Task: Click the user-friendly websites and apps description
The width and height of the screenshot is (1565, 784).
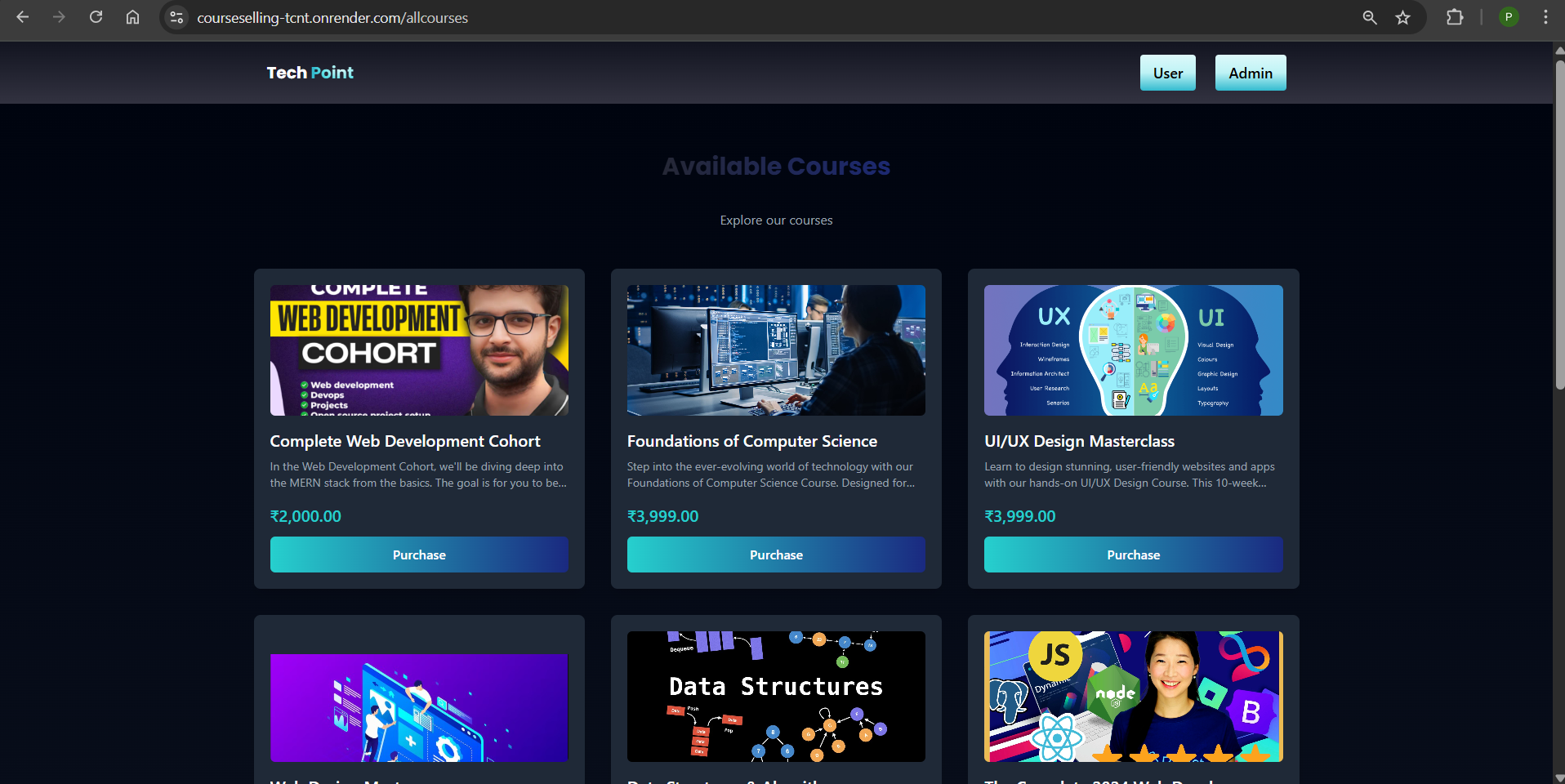Action: pyautogui.click(x=1130, y=474)
